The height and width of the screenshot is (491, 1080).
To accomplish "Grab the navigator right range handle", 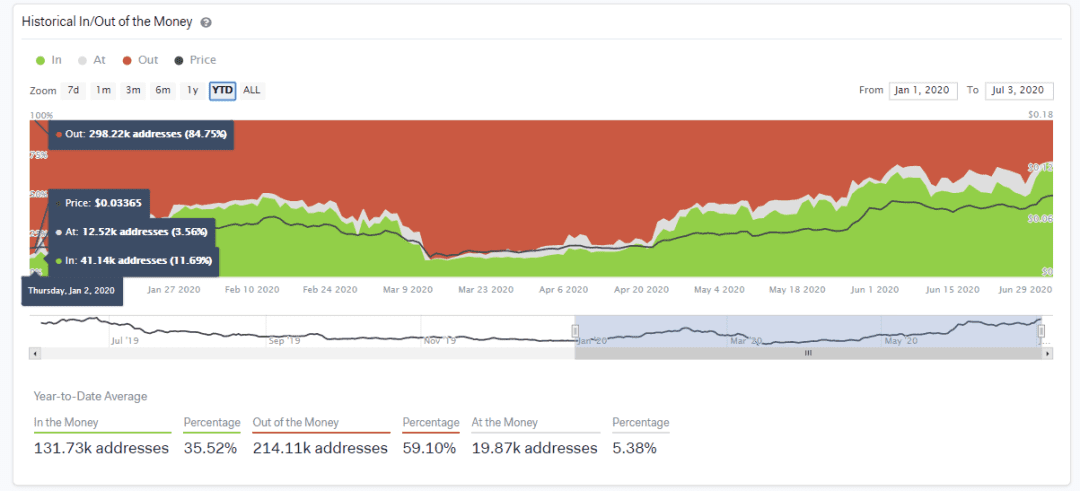I will tap(1041, 330).
